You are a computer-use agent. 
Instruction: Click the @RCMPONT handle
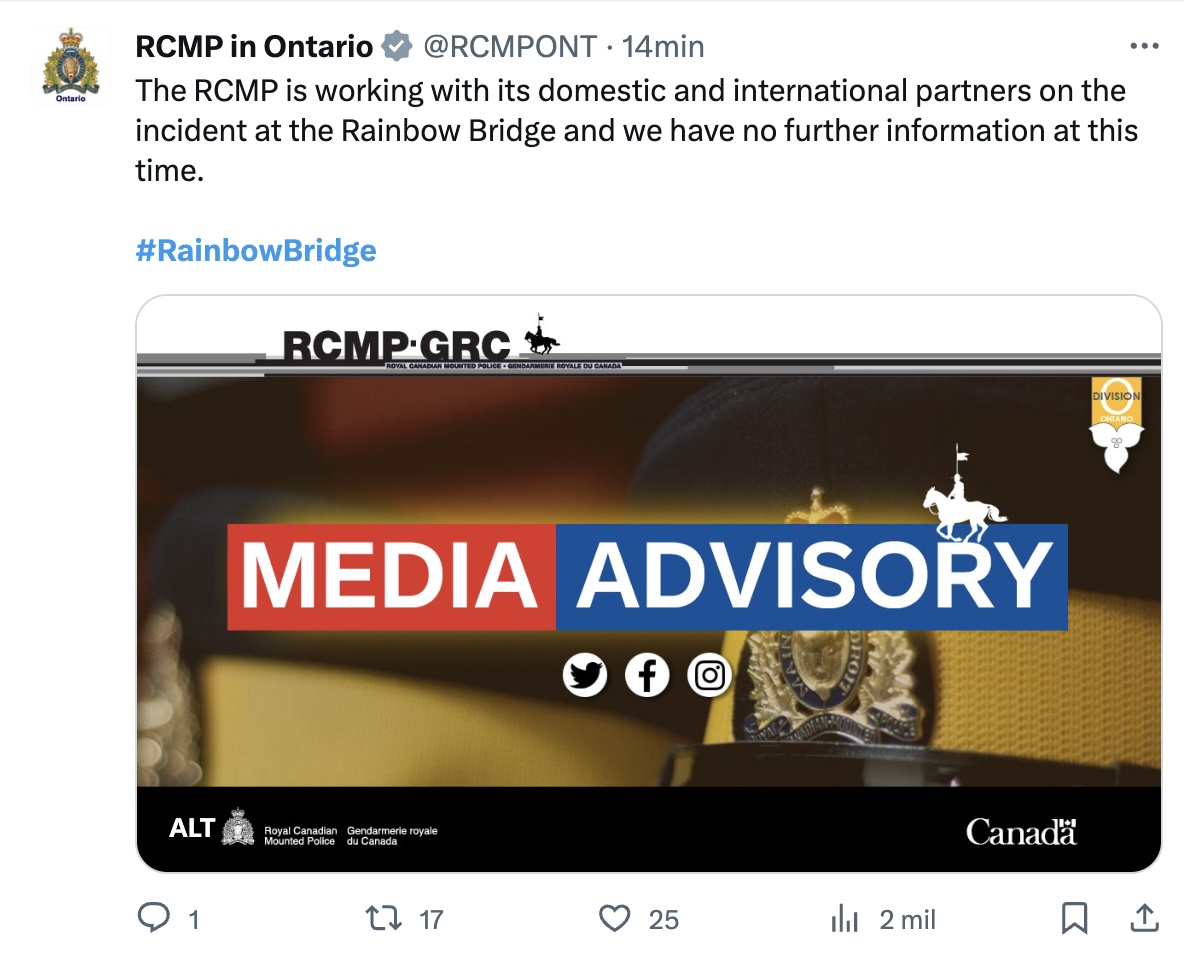(x=510, y=46)
